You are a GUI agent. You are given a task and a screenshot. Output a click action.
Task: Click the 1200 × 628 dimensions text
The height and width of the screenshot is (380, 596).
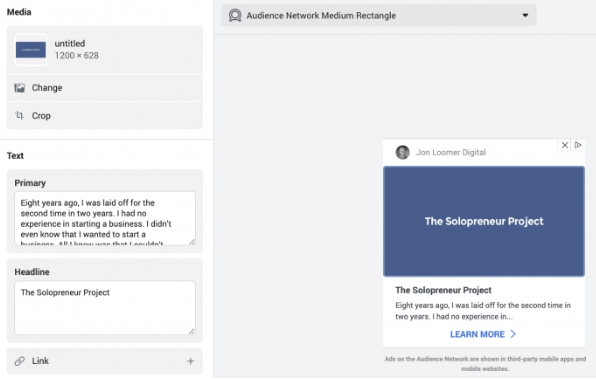[76, 55]
